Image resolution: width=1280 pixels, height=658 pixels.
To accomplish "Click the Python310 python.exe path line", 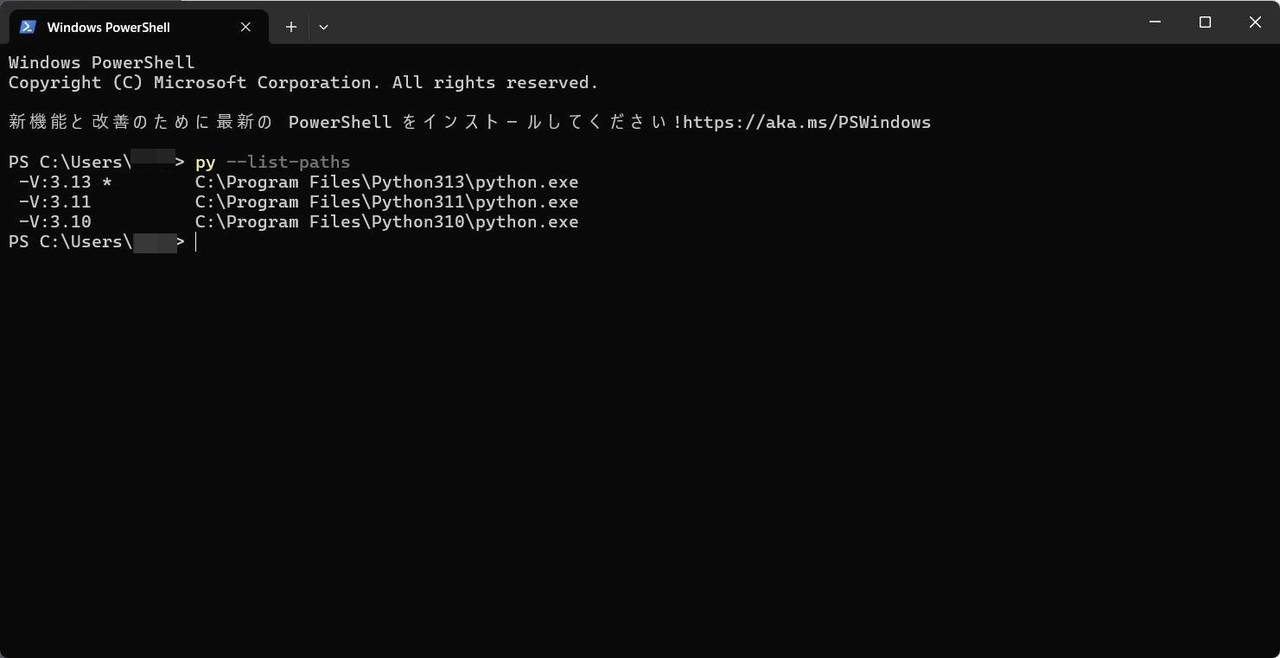I will [x=387, y=222].
